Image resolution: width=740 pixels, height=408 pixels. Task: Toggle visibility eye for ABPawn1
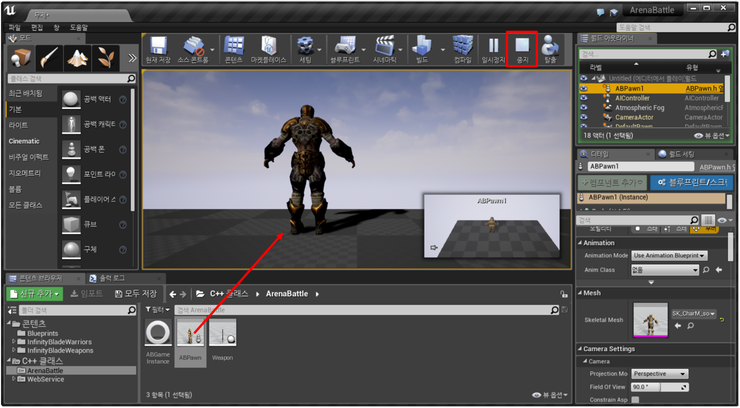[584, 88]
